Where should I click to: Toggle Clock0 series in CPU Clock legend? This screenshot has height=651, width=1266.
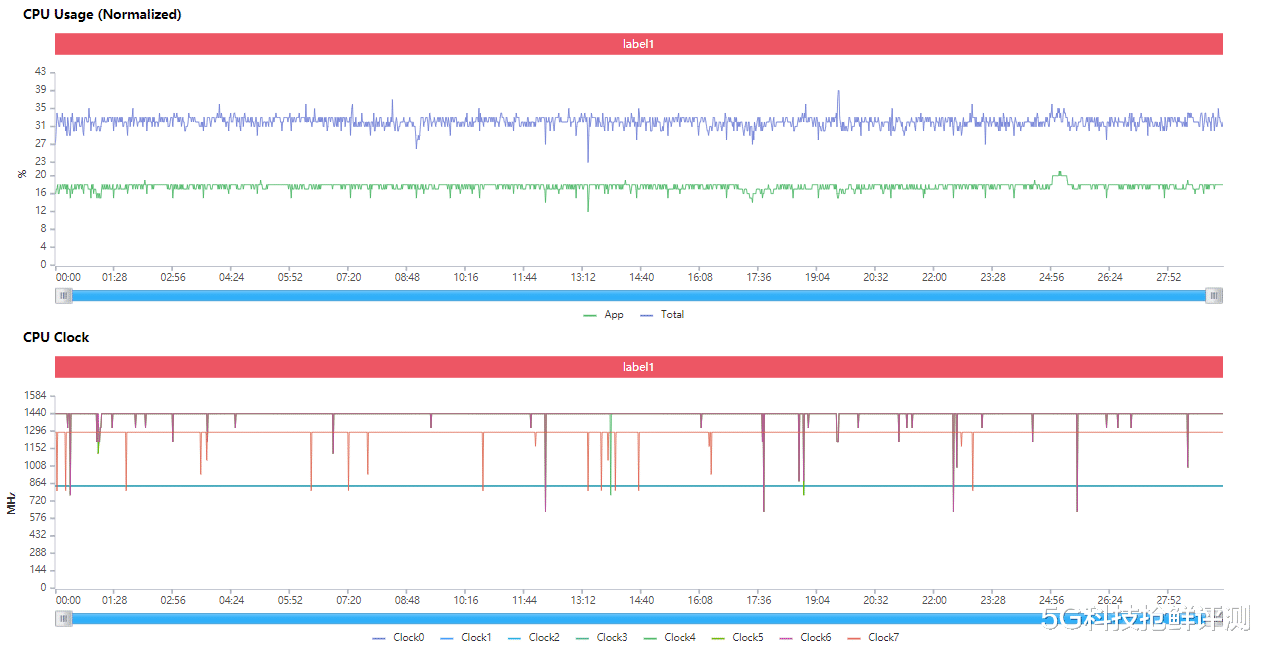click(398, 638)
